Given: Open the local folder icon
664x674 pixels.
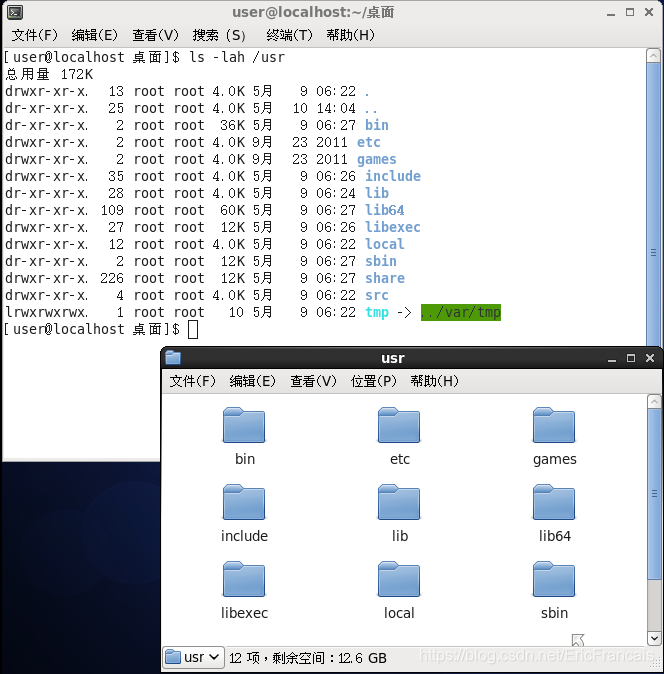Looking at the screenshot, I should pyautogui.click(x=399, y=579).
